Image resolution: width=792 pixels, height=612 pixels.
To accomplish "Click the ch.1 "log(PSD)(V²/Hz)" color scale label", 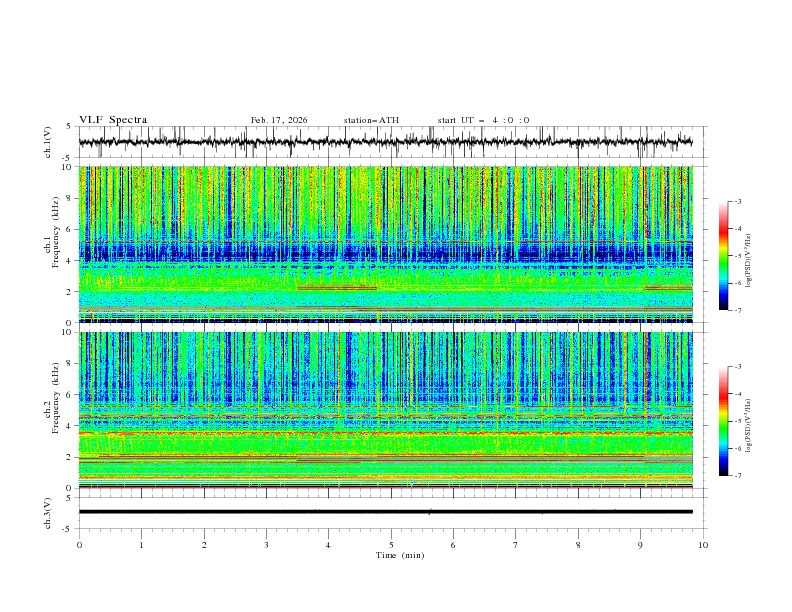I will [x=749, y=260].
